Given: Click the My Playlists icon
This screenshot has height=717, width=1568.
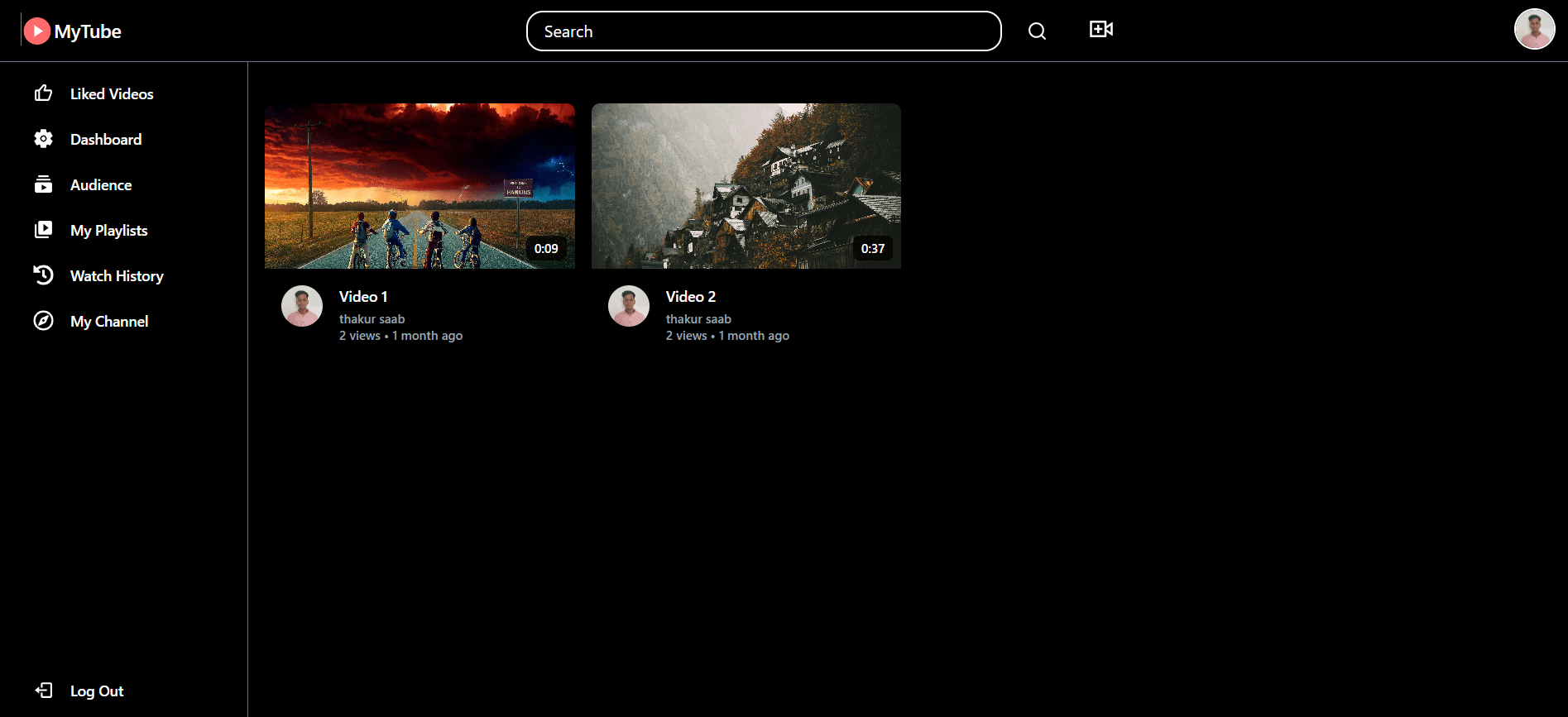Looking at the screenshot, I should 44,230.
